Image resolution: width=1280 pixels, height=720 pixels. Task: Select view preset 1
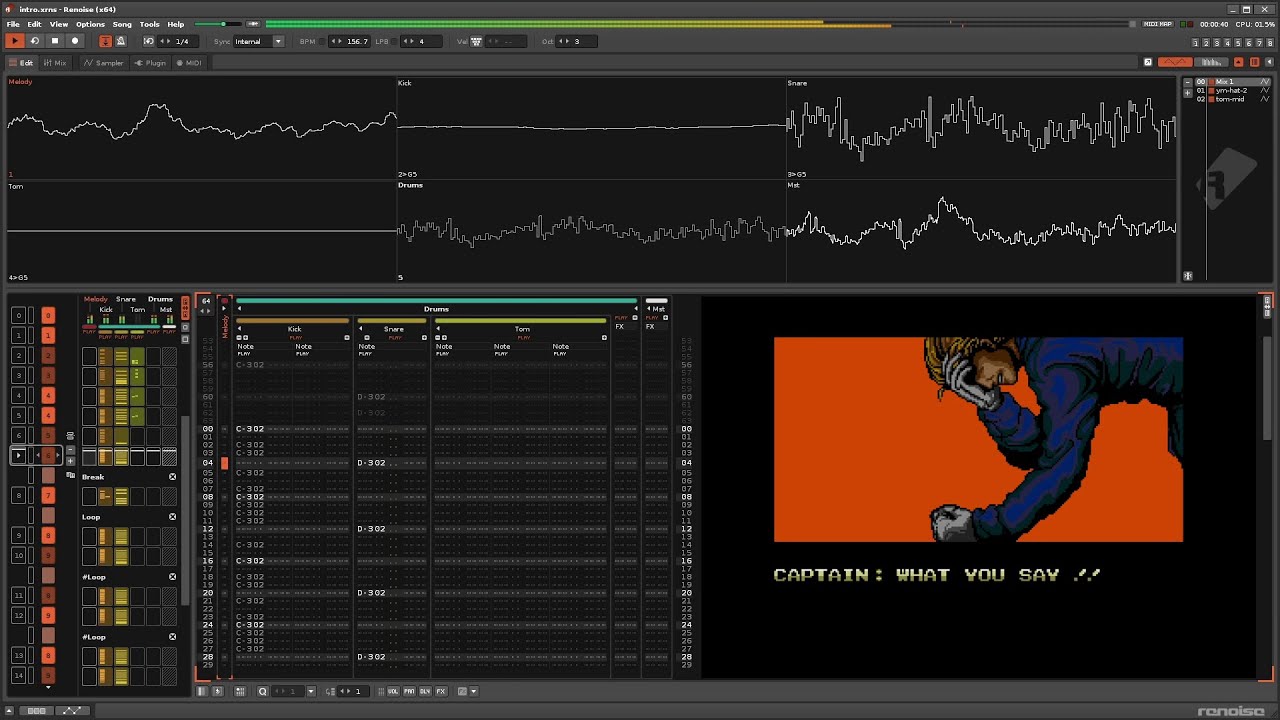(x=1195, y=42)
